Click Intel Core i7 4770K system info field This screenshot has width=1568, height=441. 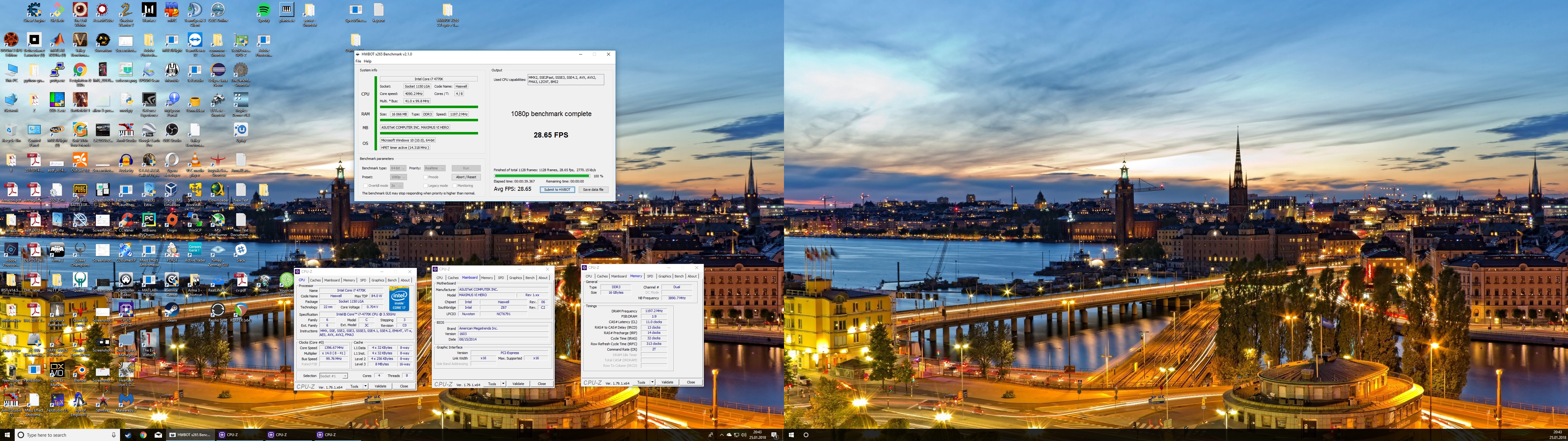428,79
